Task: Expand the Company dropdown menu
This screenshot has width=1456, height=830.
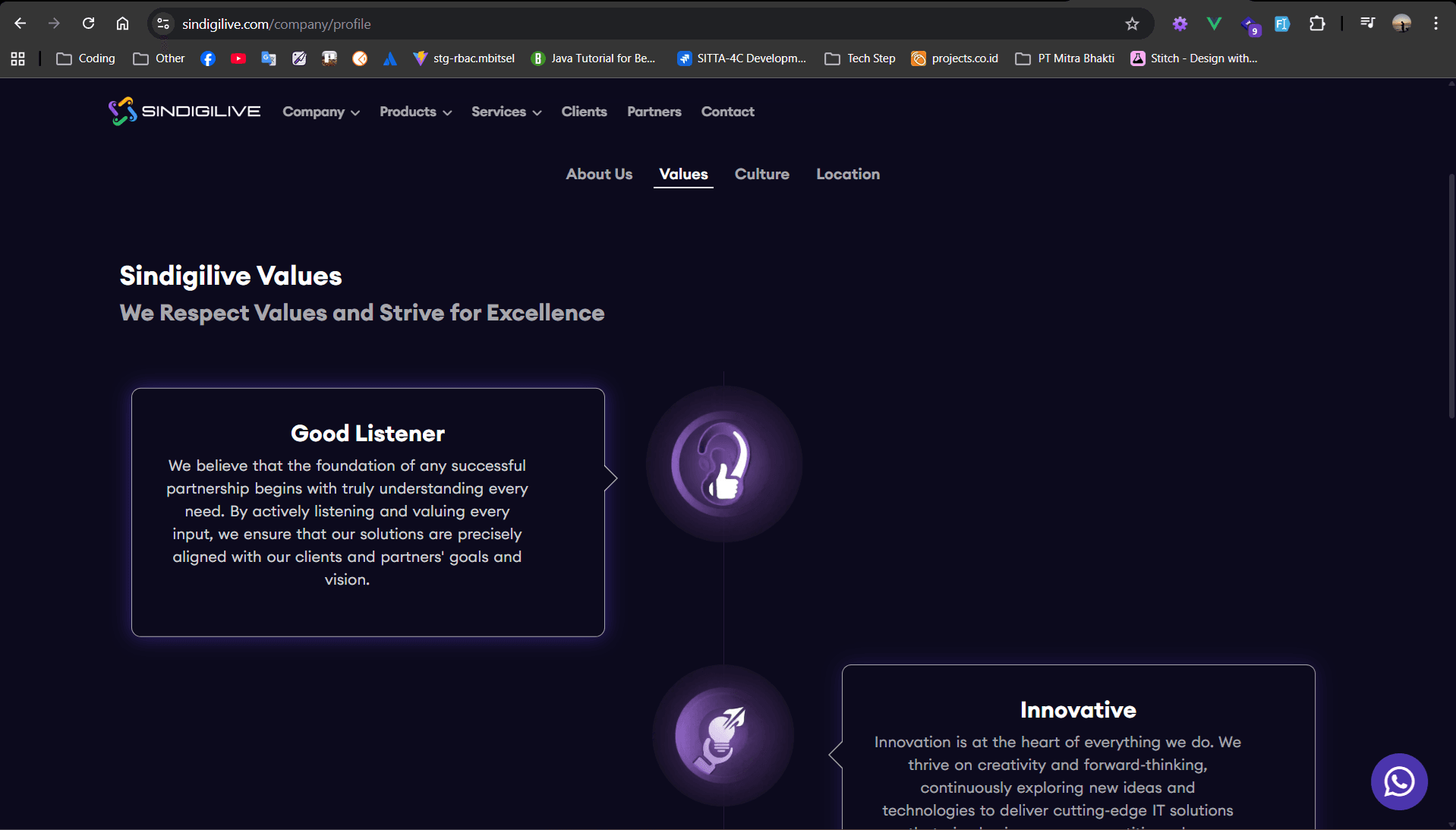Action: 320,112
